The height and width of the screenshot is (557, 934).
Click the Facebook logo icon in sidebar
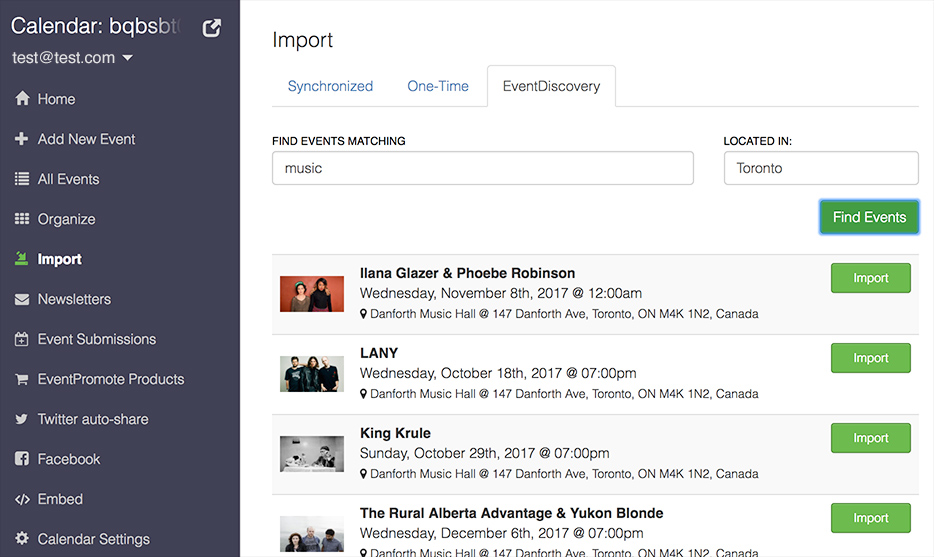22,459
